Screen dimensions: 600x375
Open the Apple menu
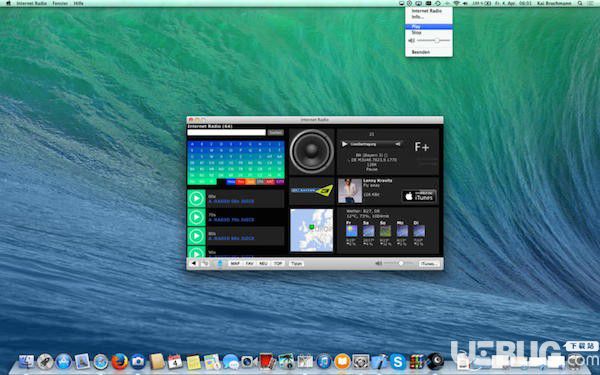(x=8, y=3)
